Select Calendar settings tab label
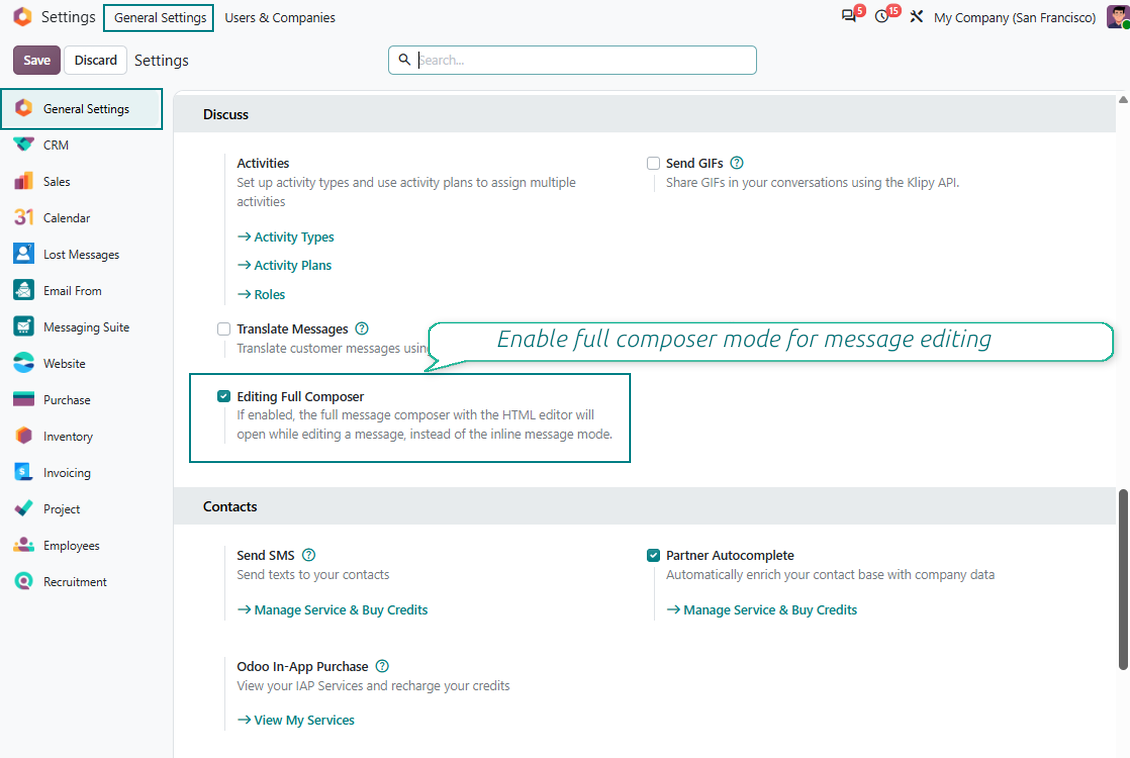Screen dimensions: 1130x758 (x=66, y=218)
